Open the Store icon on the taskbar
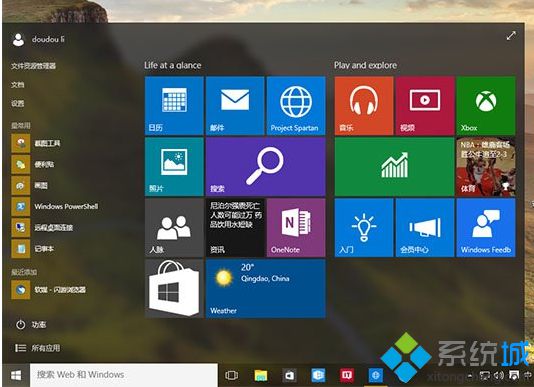Image resolution: width=534 pixels, height=387 pixels. pyautogui.click(x=289, y=375)
